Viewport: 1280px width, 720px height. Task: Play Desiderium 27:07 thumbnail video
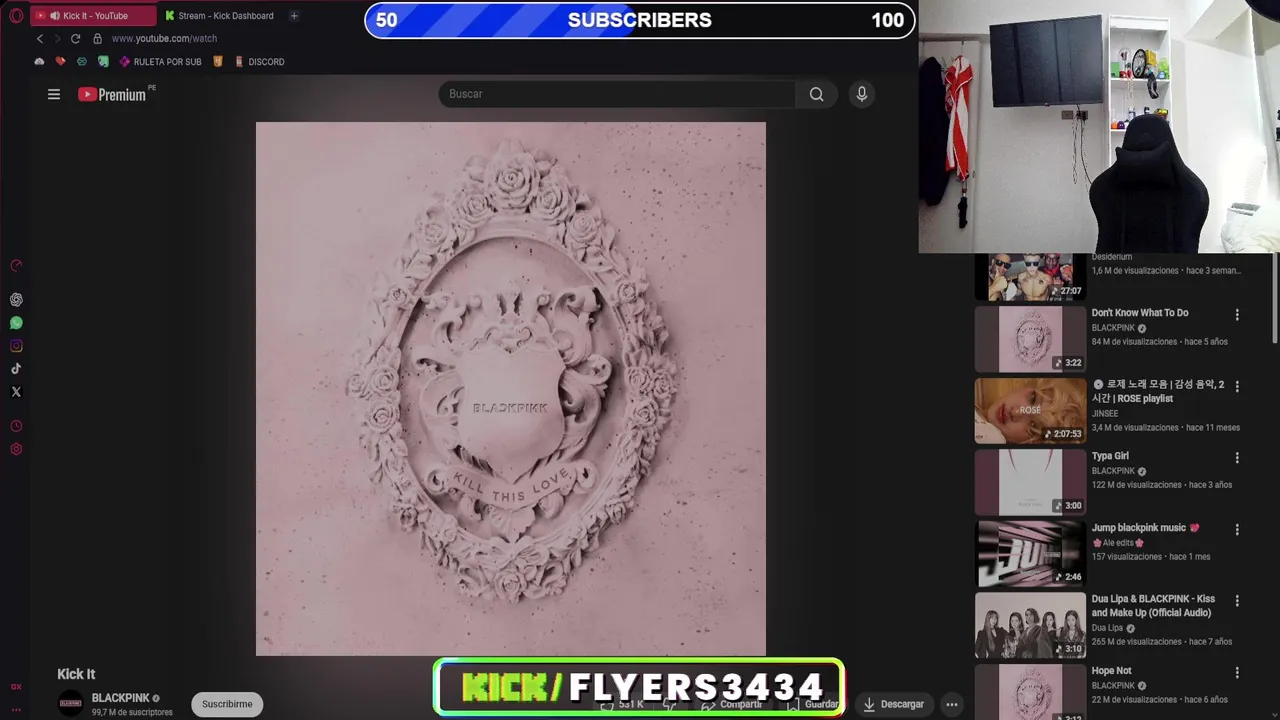(x=1030, y=277)
